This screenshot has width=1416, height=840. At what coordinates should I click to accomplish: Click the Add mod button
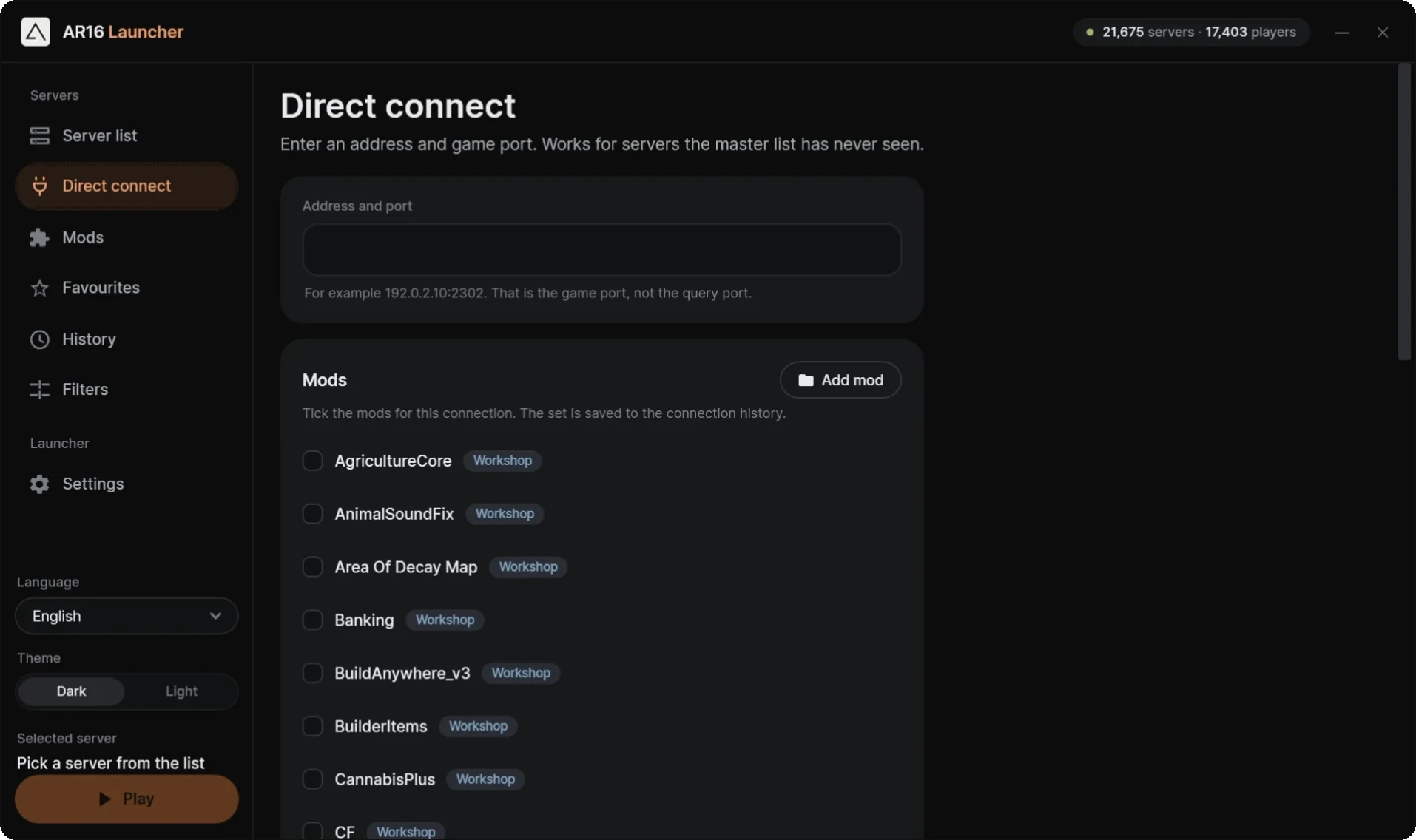(840, 380)
